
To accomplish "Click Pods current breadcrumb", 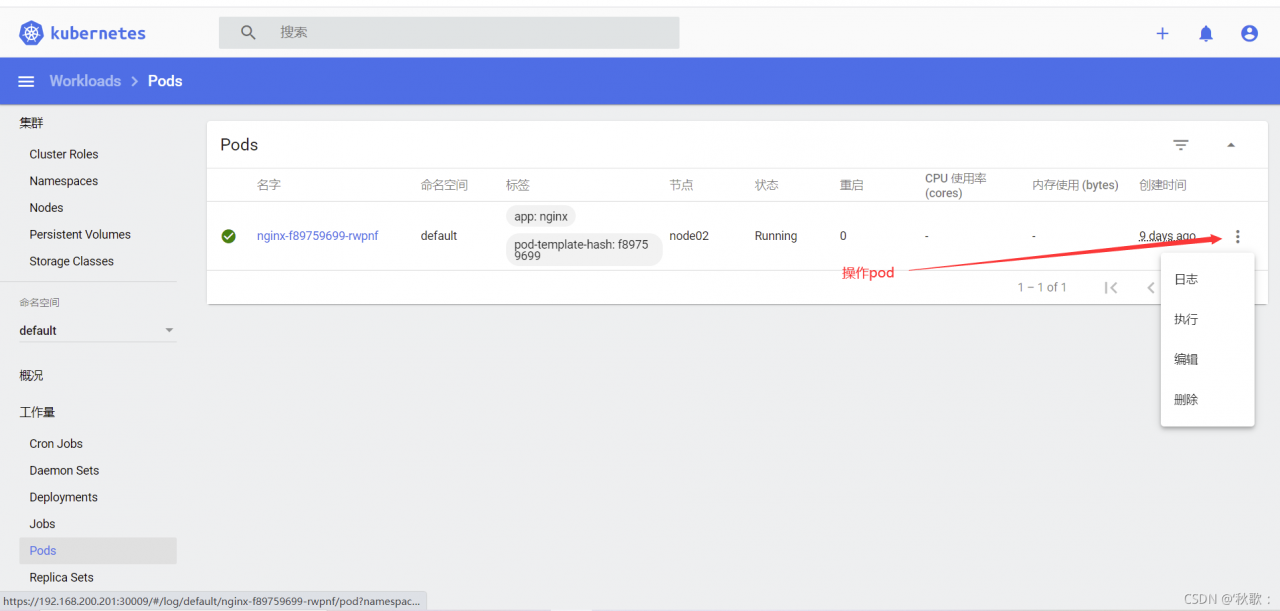I will point(165,81).
